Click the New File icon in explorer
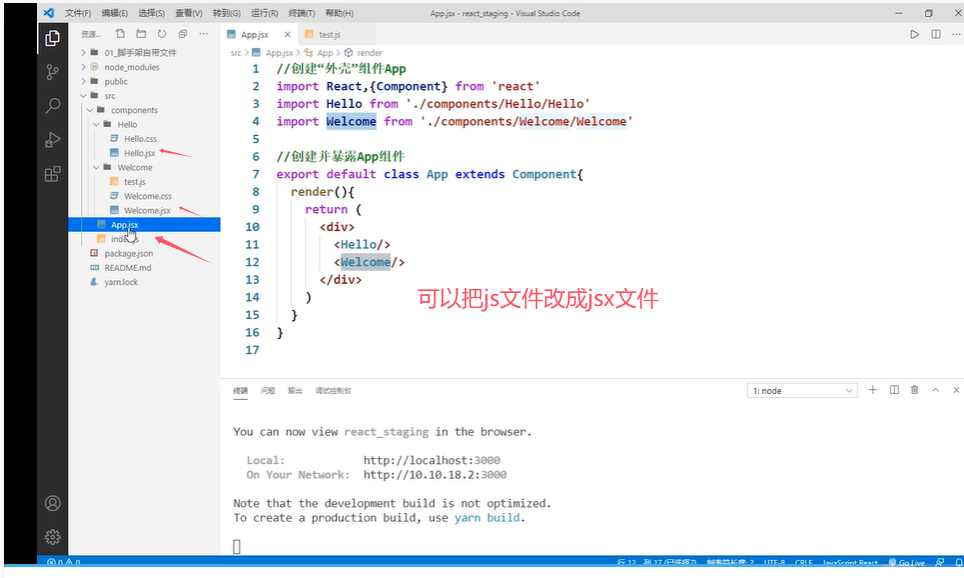 120,34
